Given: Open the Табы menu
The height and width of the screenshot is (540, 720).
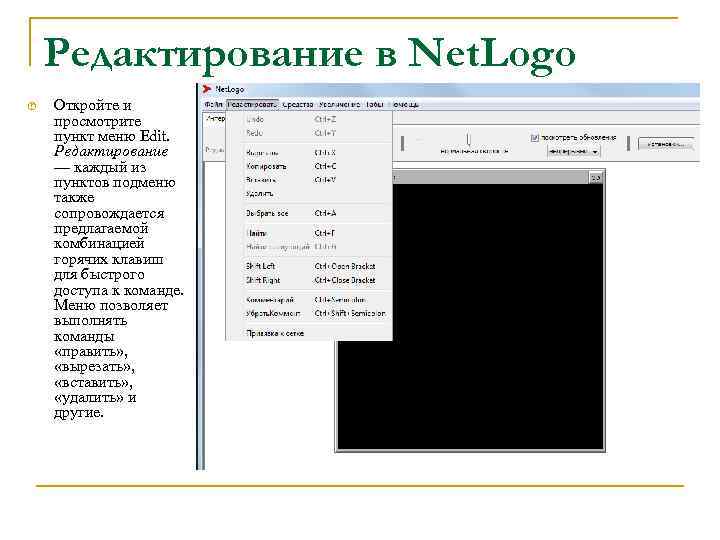Looking at the screenshot, I should (x=375, y=105).
